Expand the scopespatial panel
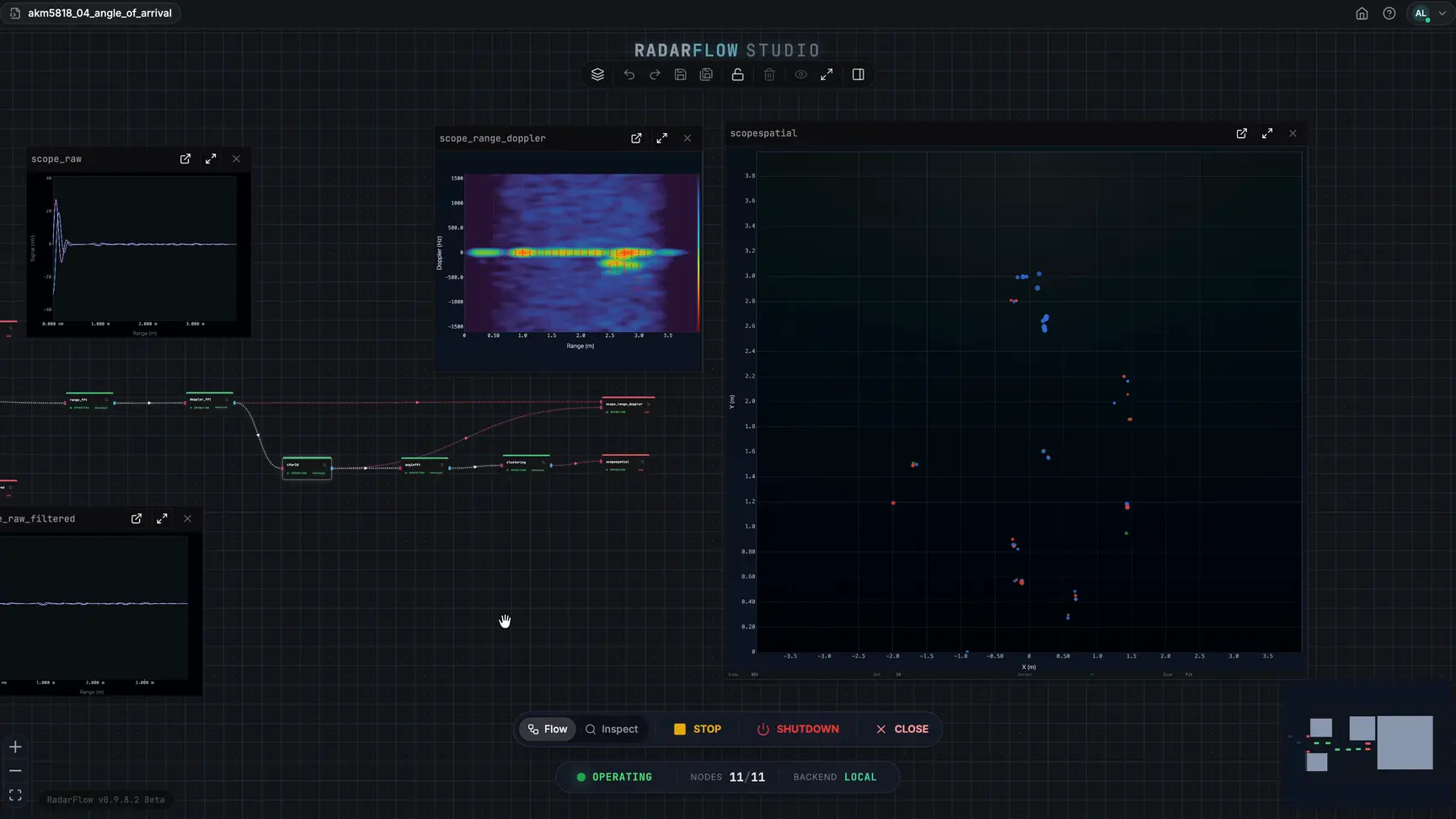Viewport: 1456px width, 819px height. [1267, 133]
